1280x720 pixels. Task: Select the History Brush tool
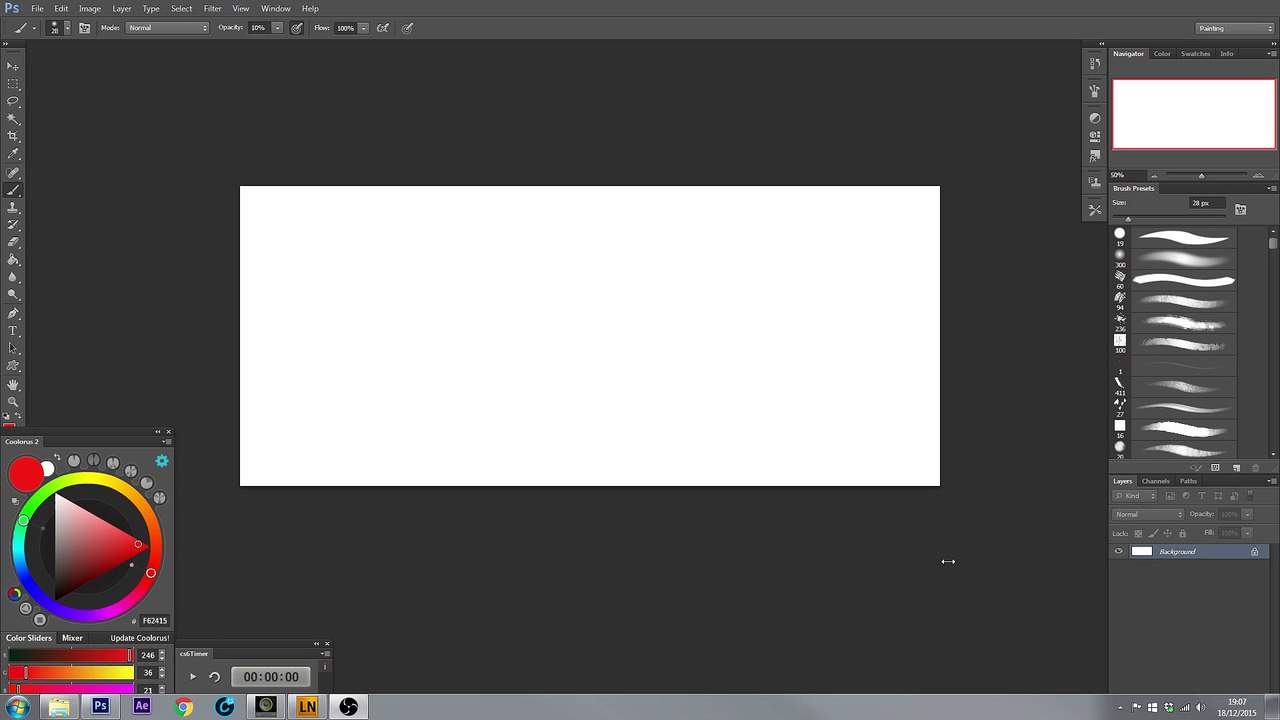[13, 225]
